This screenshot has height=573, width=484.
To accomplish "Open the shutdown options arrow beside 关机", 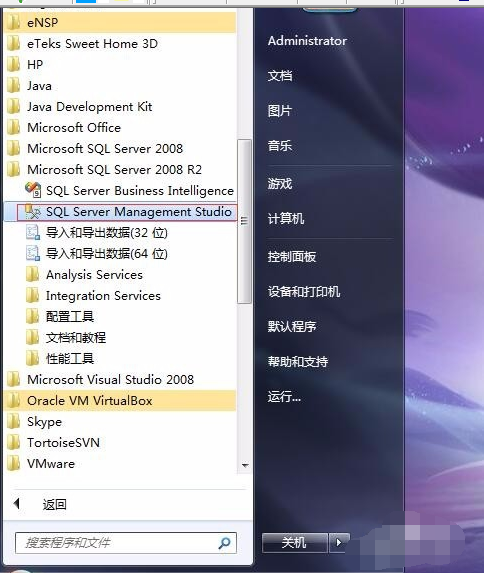I will pos(339,542).
